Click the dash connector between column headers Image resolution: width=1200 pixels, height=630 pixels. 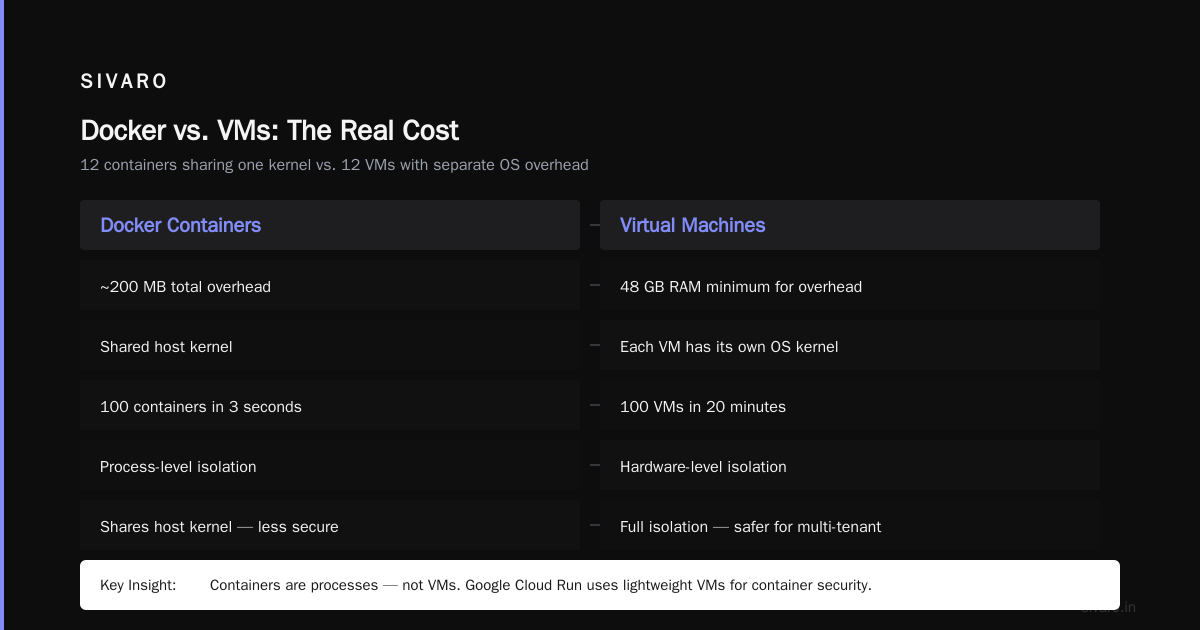595,225
